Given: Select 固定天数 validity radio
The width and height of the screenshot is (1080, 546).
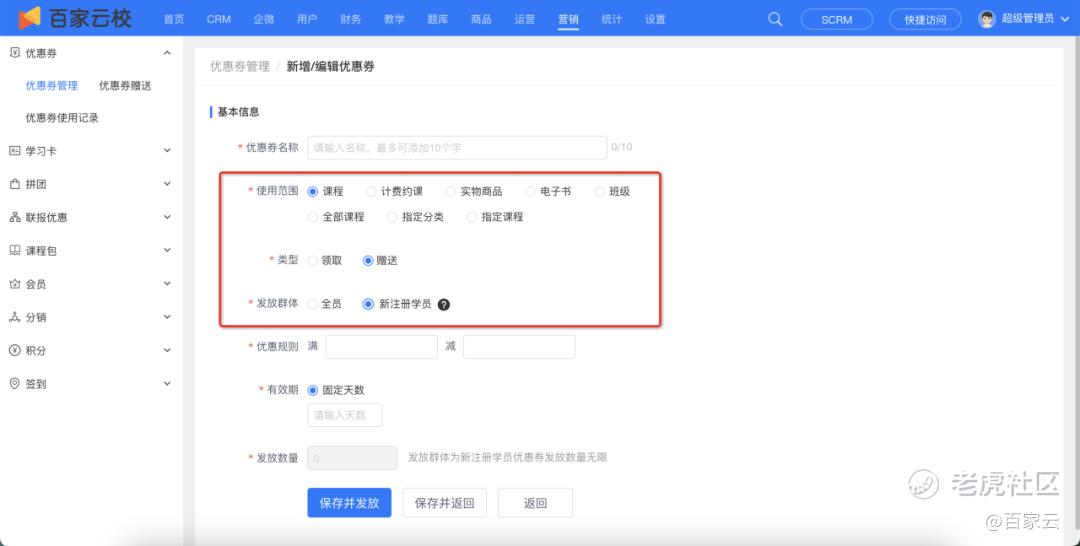Looking at the screenshot, I should point(313,390).
